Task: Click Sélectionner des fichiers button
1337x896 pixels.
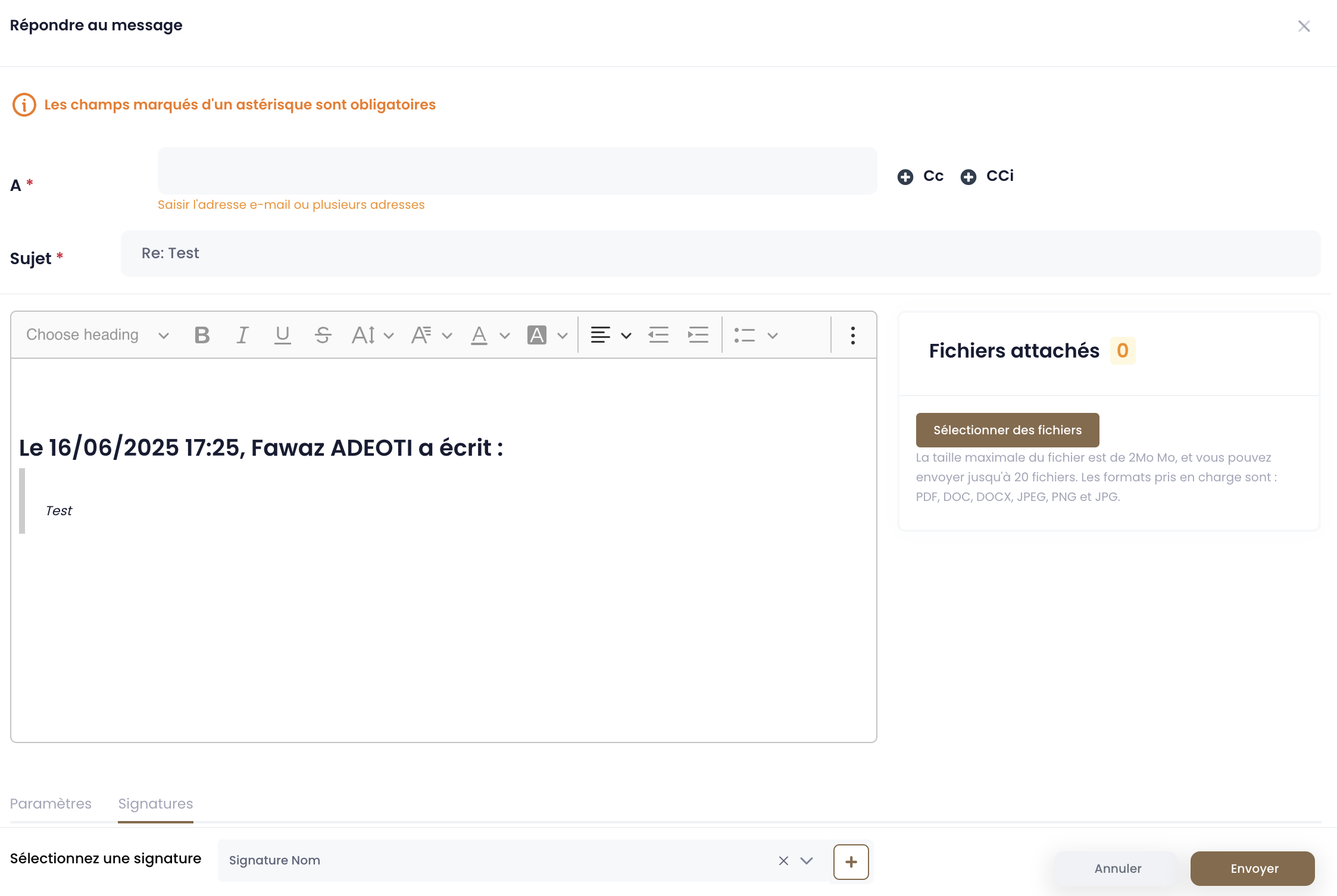Action: tap(1007, 430)
